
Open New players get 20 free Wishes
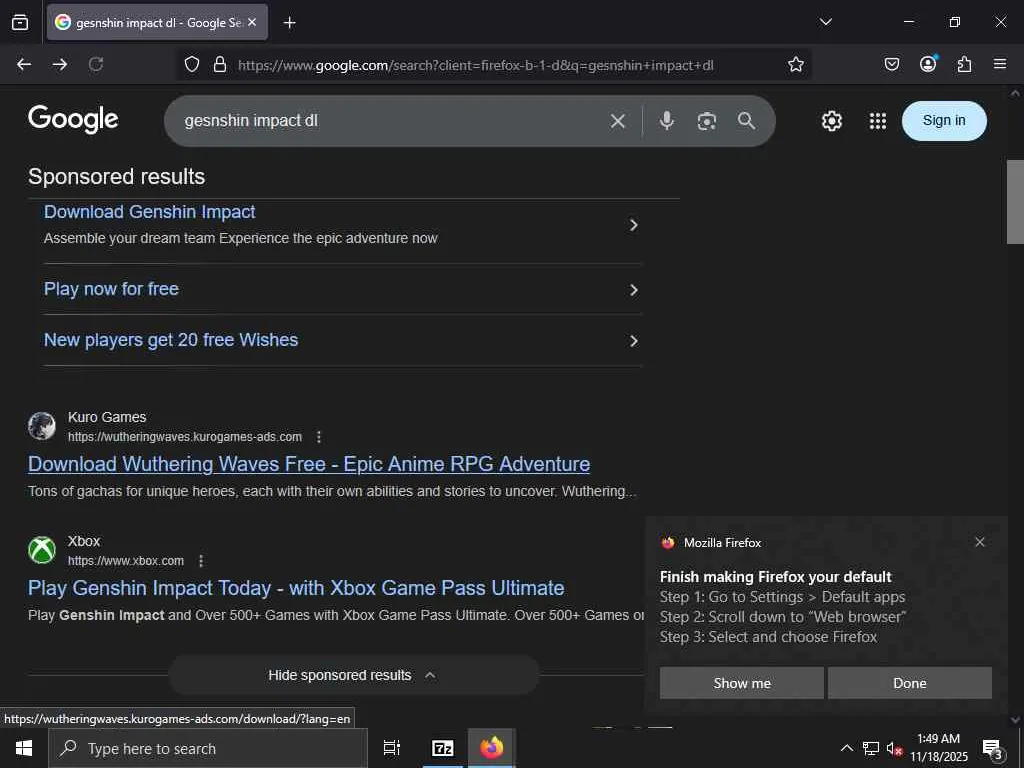tap(171, 340)
